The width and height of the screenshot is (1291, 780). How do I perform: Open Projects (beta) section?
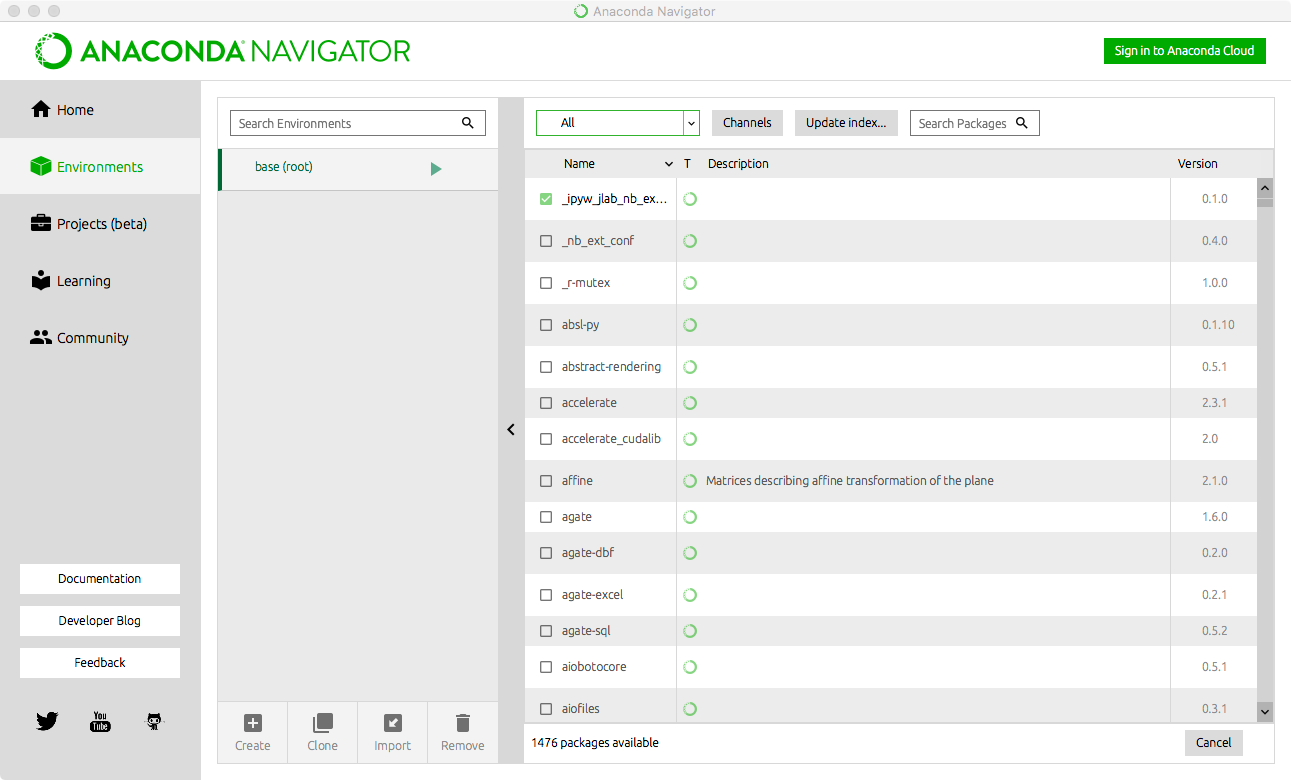click(x=100, y=224)
